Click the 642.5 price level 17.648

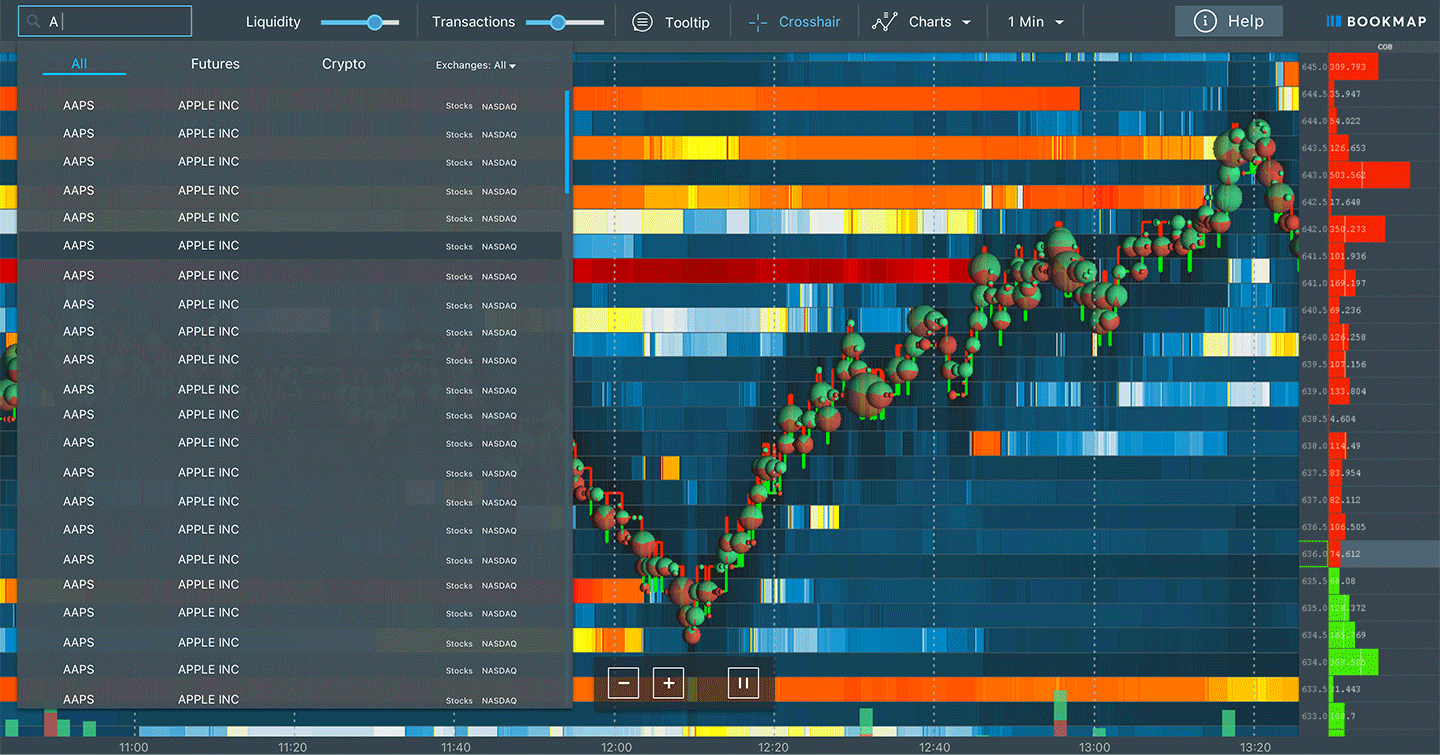pyautogui.click(x=1345, y=202)
